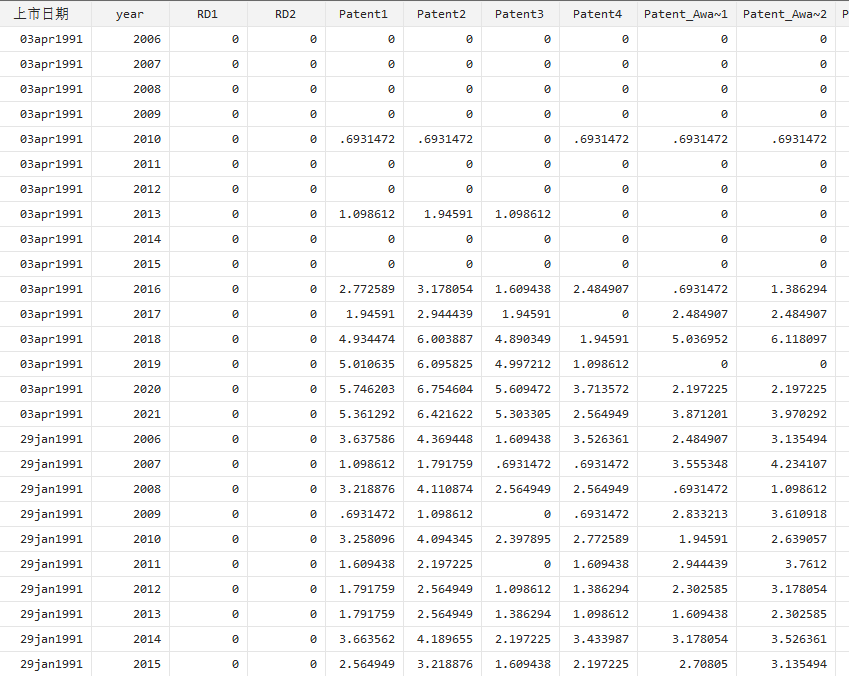
Task: Click the Patent_Awa~1 column header
Action: pos(686,14)
